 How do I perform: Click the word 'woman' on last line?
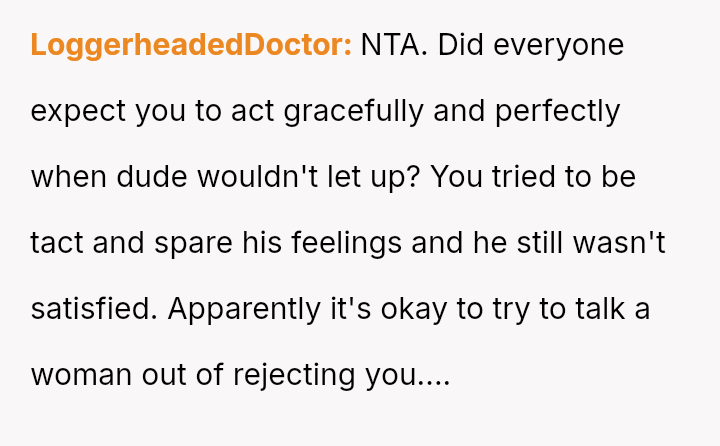[x=81, y=375]
